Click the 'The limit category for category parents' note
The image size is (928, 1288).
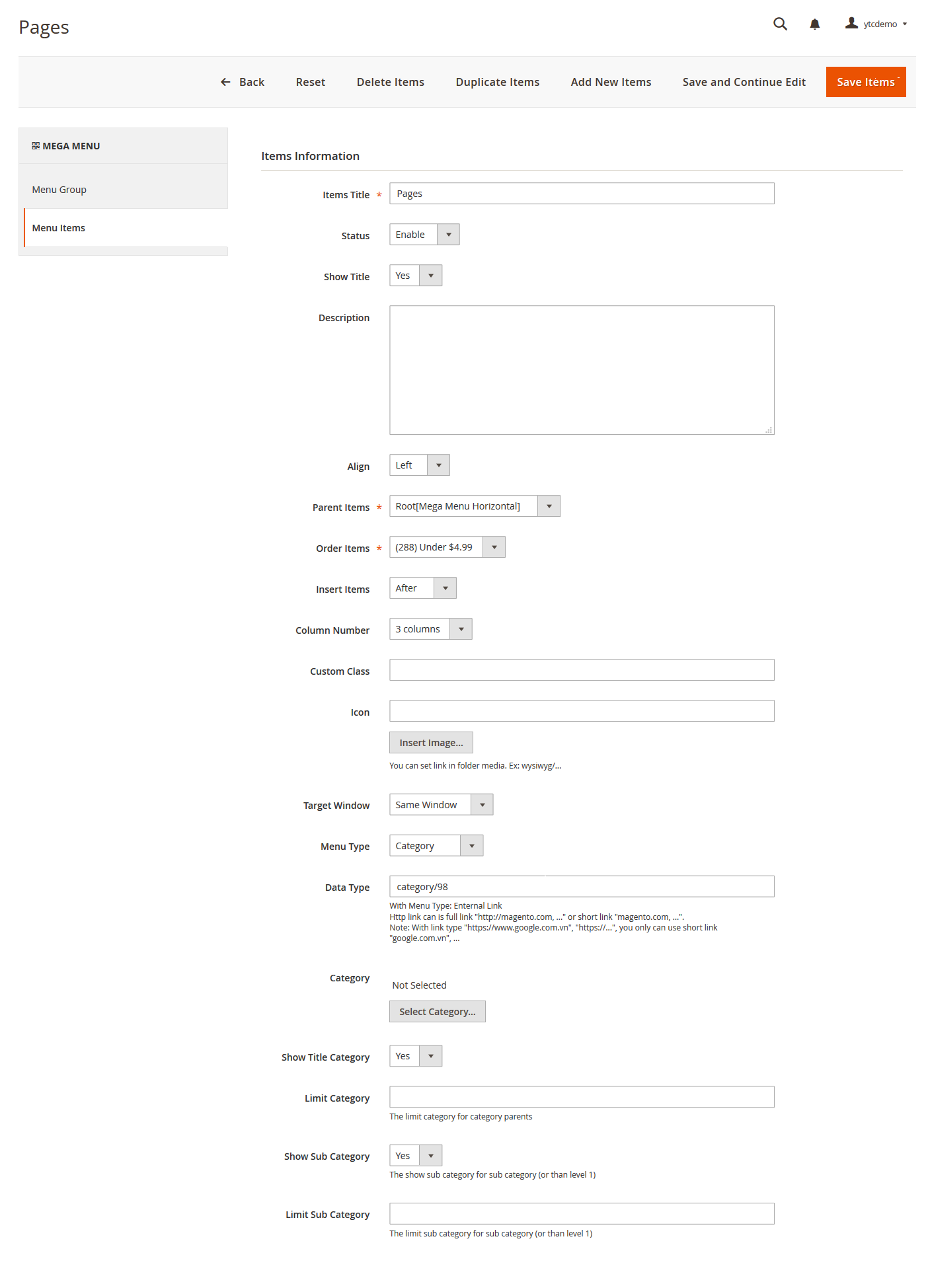[461, 1117]
